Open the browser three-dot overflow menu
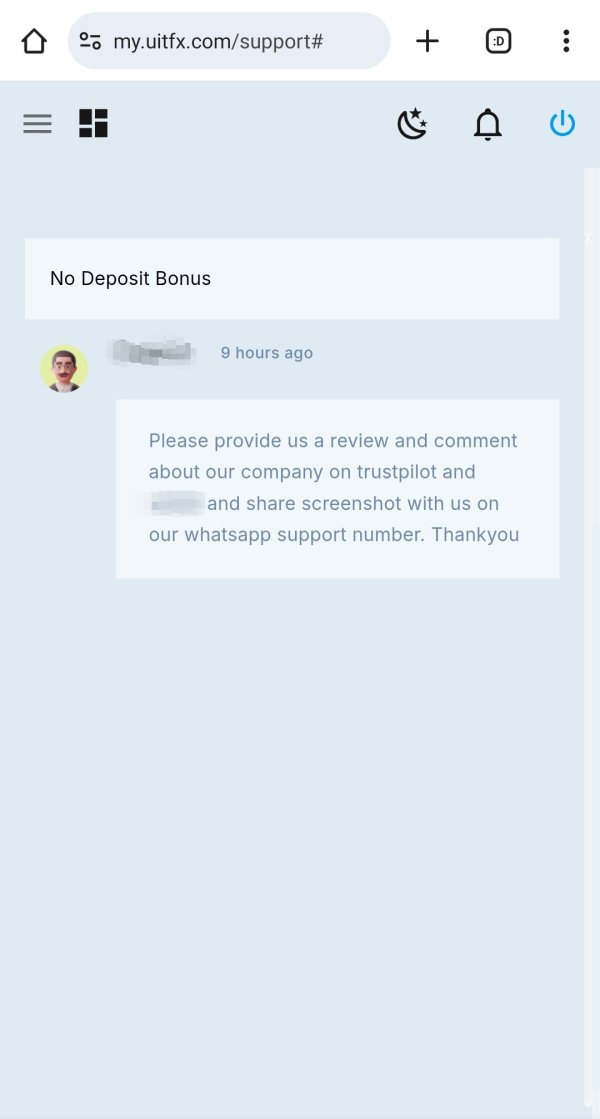 (x=566, y=41)
